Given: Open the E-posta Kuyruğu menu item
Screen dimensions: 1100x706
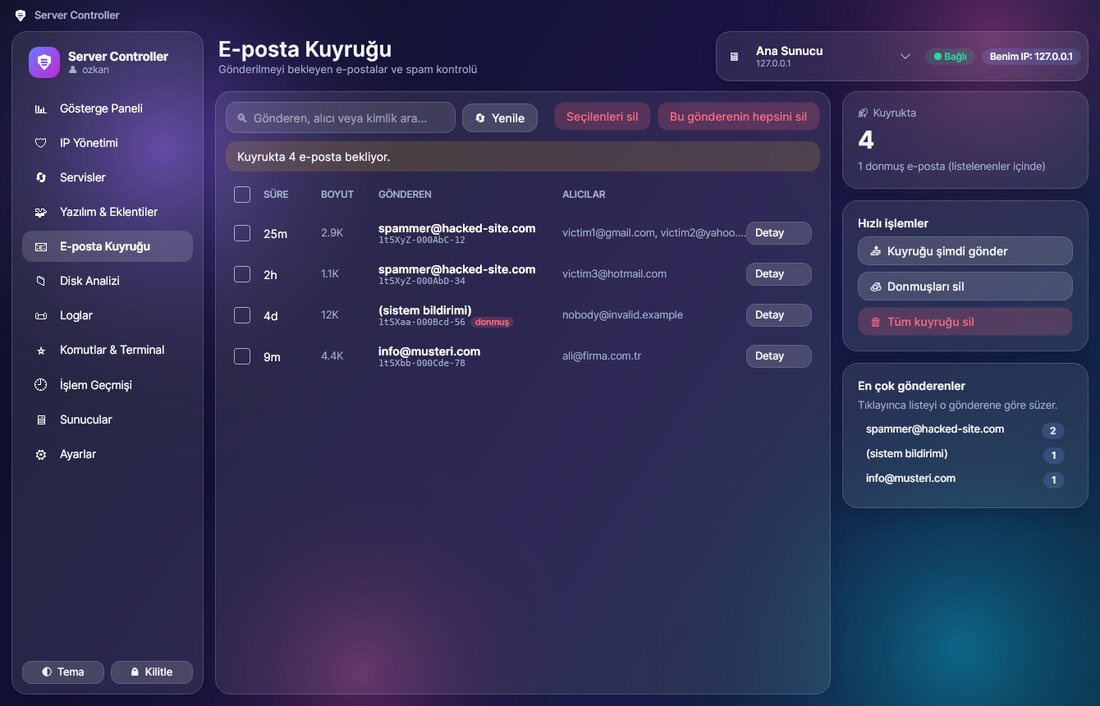Looking at the screenshot, I should (x=107, y=246).
